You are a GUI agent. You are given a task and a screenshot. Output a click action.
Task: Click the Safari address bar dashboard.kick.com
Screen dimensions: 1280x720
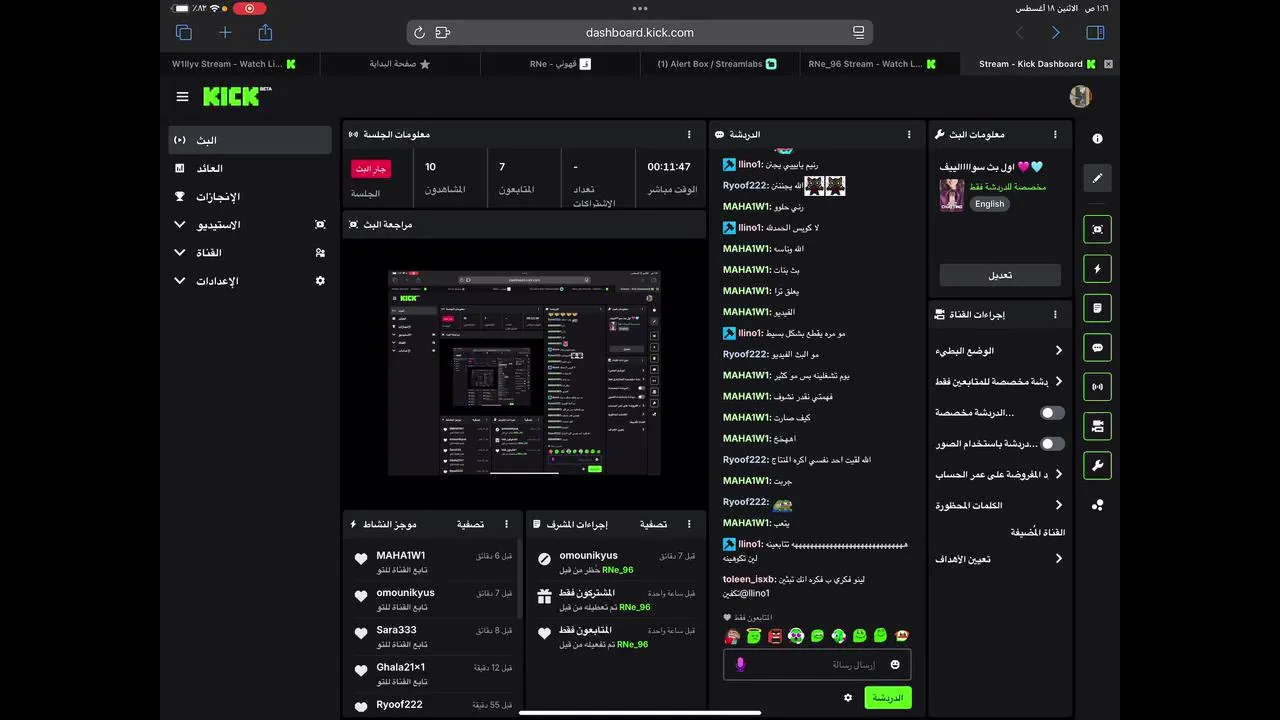pyautogui.click(x=640, y=32)
